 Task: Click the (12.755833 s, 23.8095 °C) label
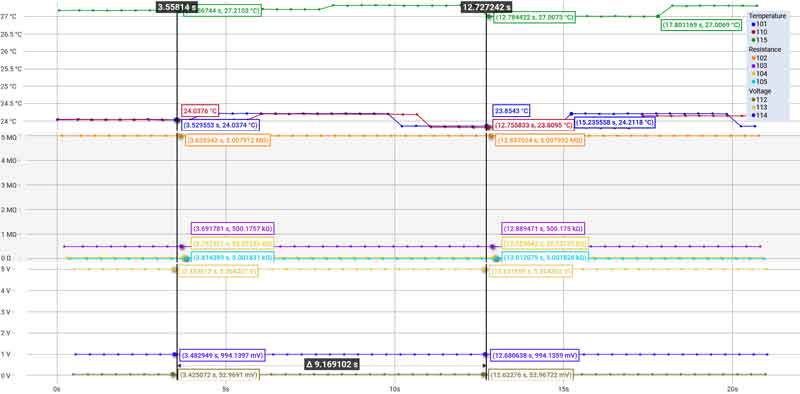point(533,125)
